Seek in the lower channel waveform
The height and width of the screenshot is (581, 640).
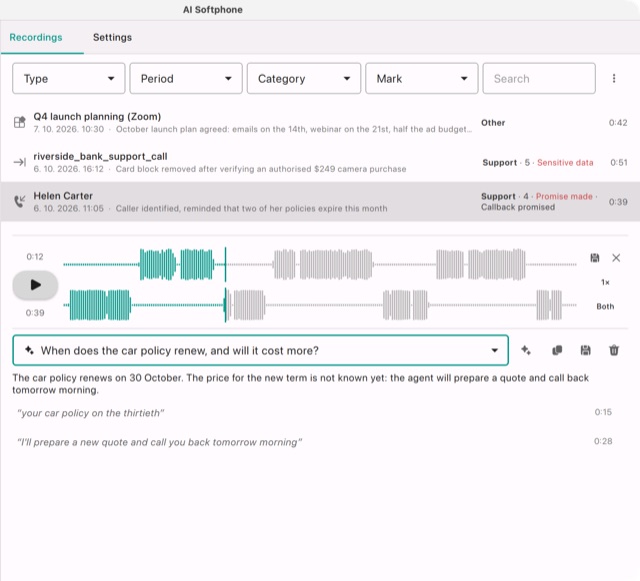(x=320, y=305)
